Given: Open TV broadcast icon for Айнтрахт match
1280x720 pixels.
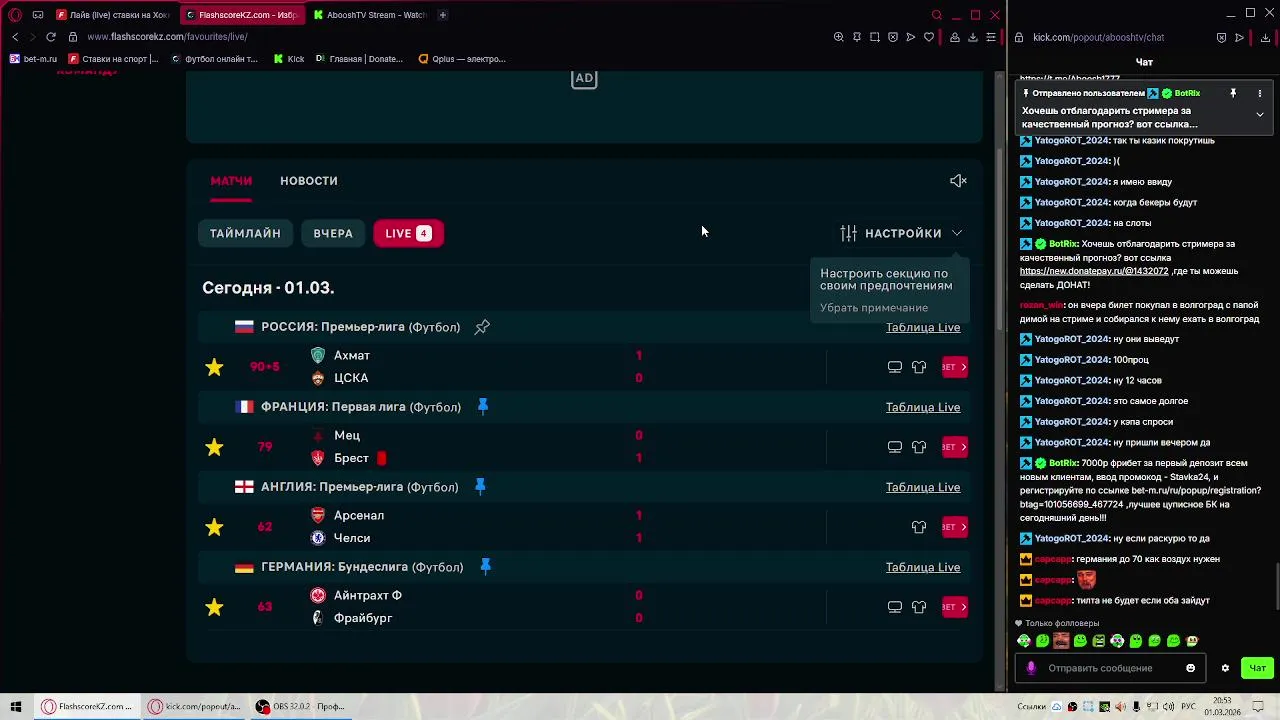Looking at the screenshot, I should [895, 607].
